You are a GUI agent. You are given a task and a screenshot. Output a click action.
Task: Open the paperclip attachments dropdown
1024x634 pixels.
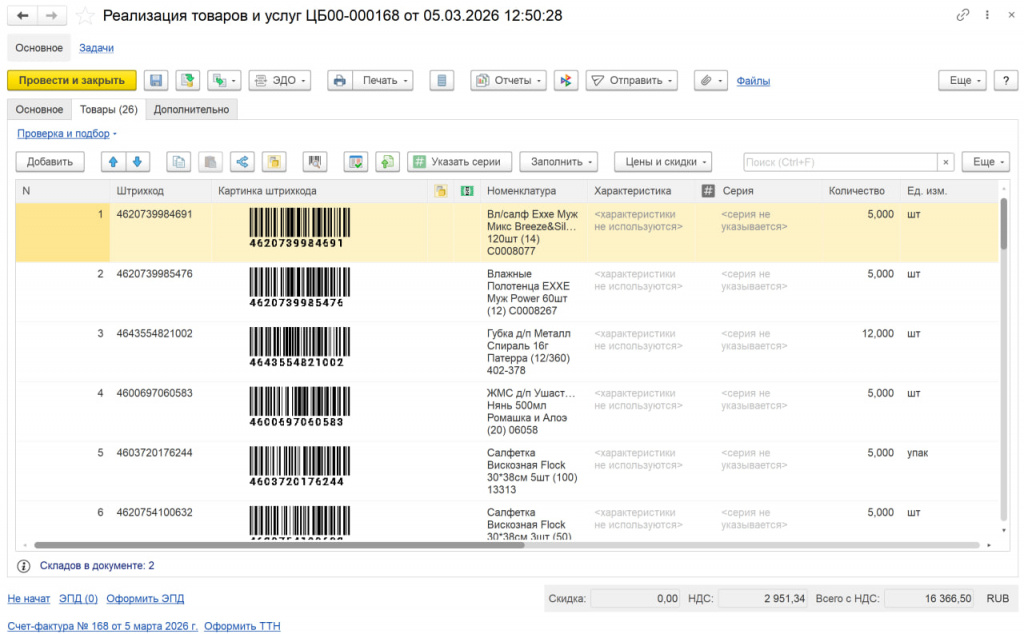coord(710,81)
